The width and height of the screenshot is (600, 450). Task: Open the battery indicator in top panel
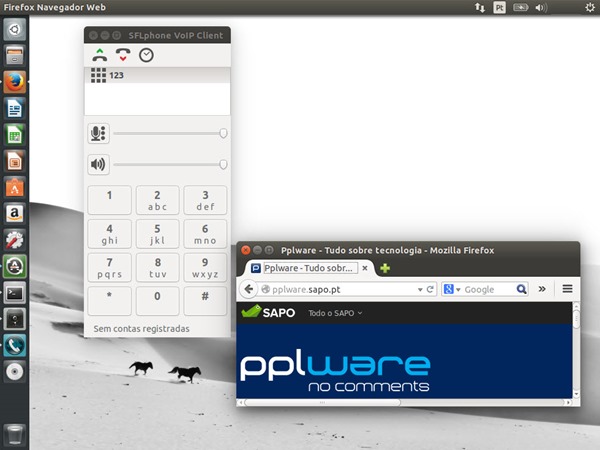tap(520, 7)
